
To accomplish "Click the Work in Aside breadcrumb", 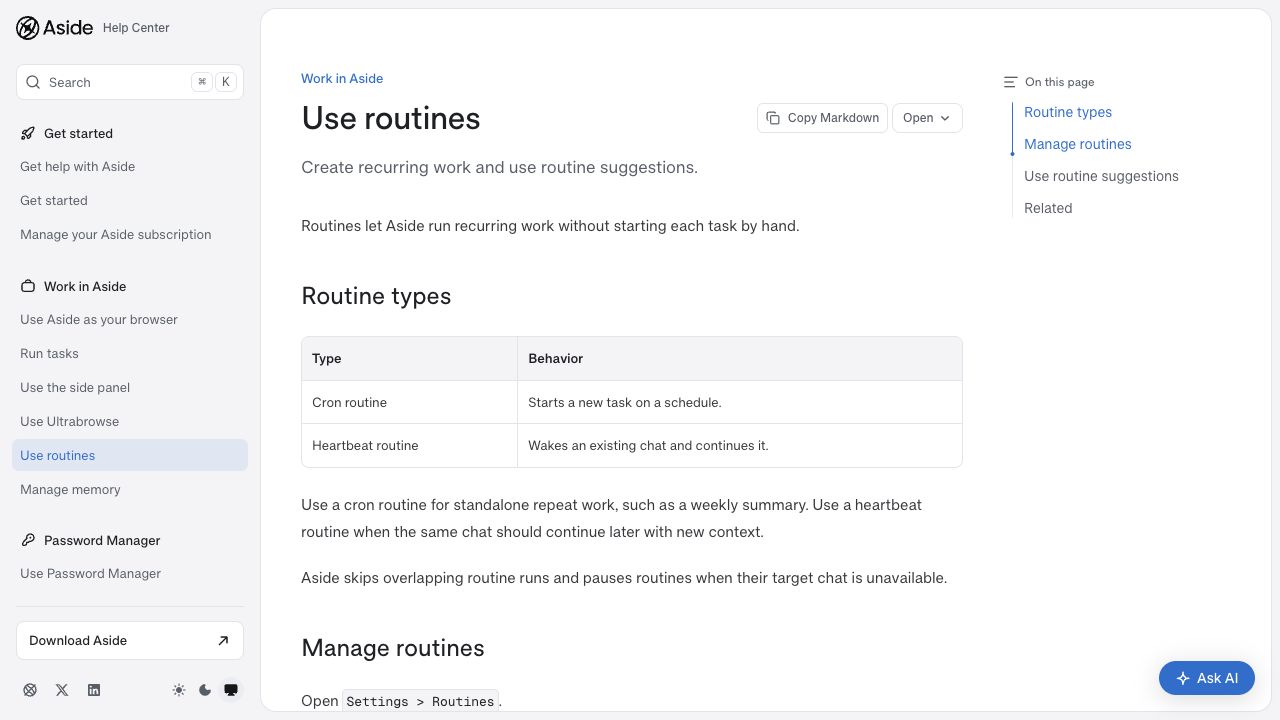I will click(x=342, y=79).
